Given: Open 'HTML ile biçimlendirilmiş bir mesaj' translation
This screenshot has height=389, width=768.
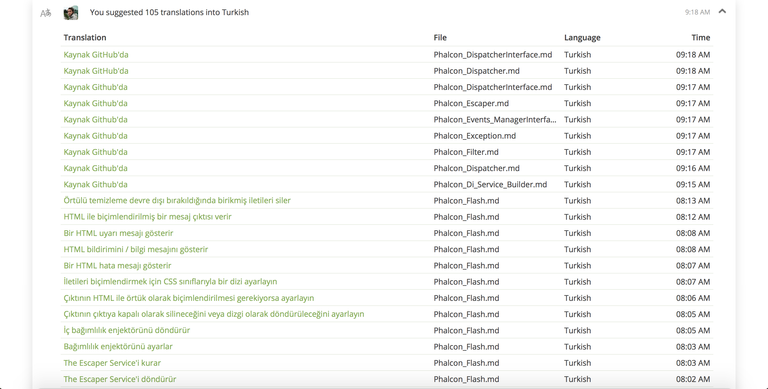Looking at the screenshot, I should pos(147,217).
